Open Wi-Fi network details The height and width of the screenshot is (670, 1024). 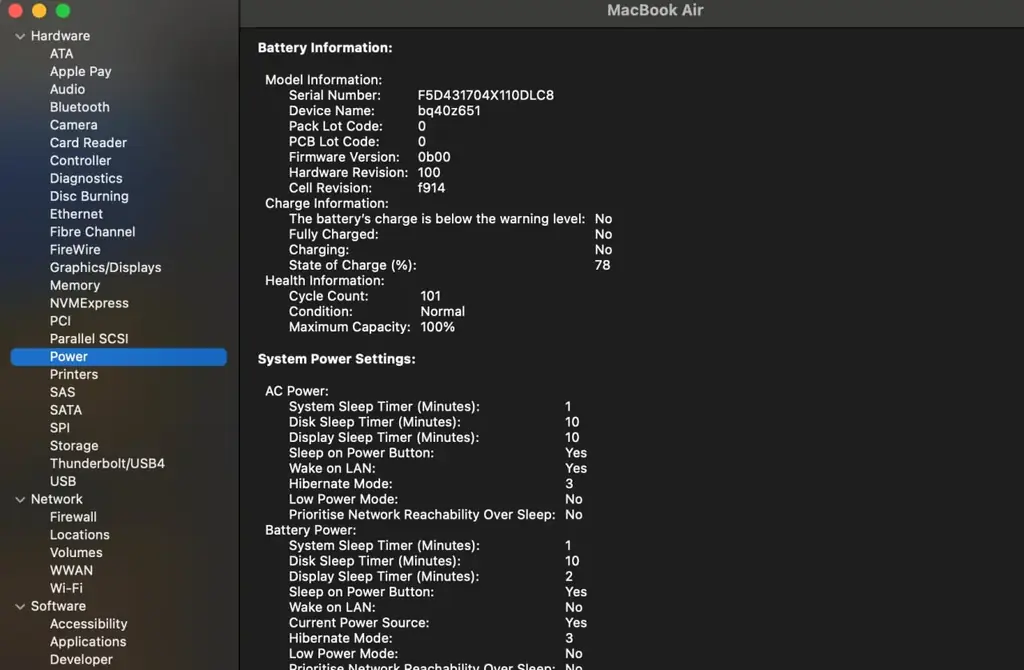(66, 588)
